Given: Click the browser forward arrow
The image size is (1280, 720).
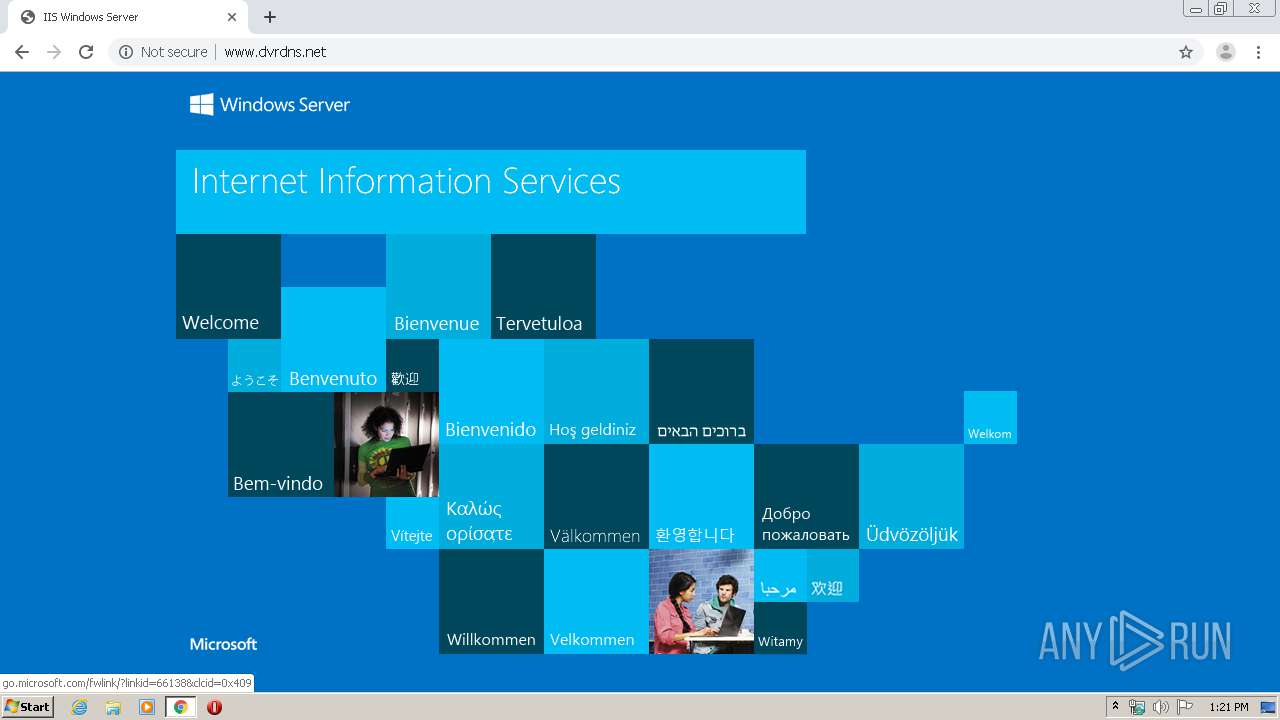Looking at the screenshot, I should tap(54, 52).
